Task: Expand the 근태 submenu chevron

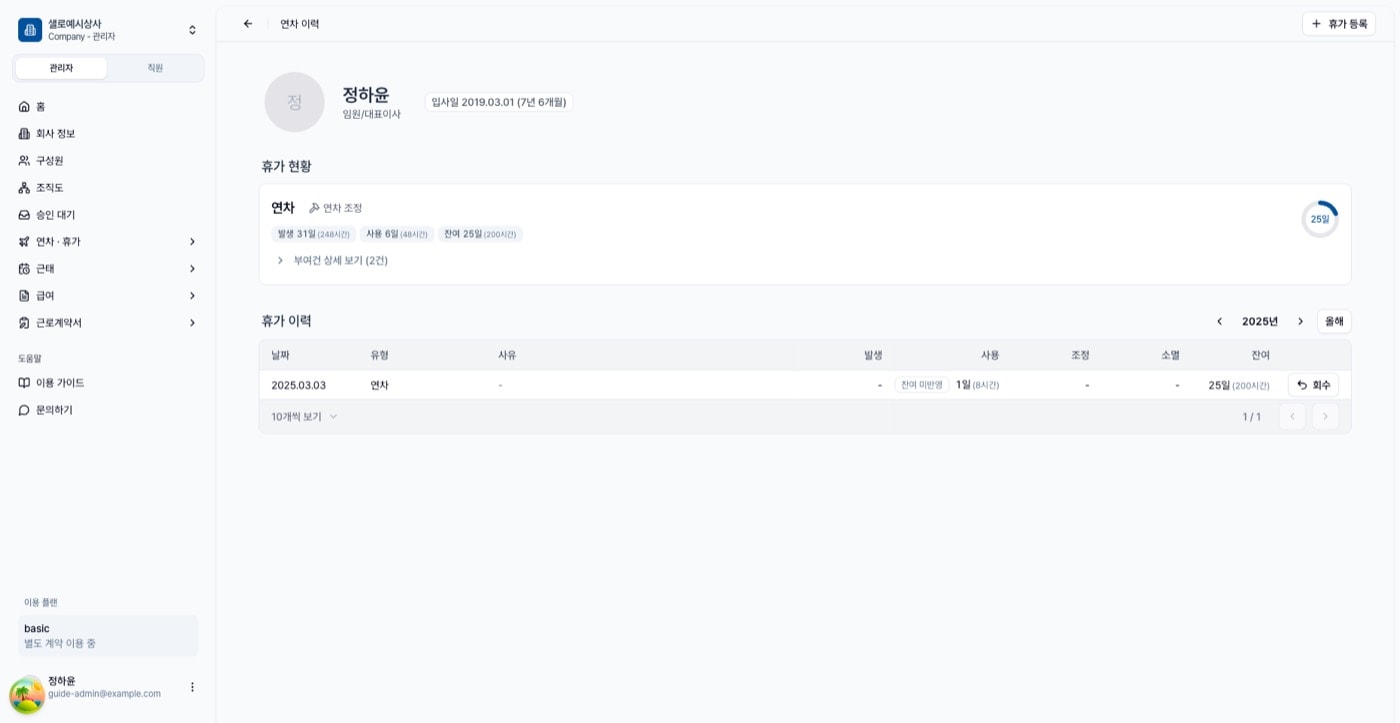Action: (x=192, y=268)
